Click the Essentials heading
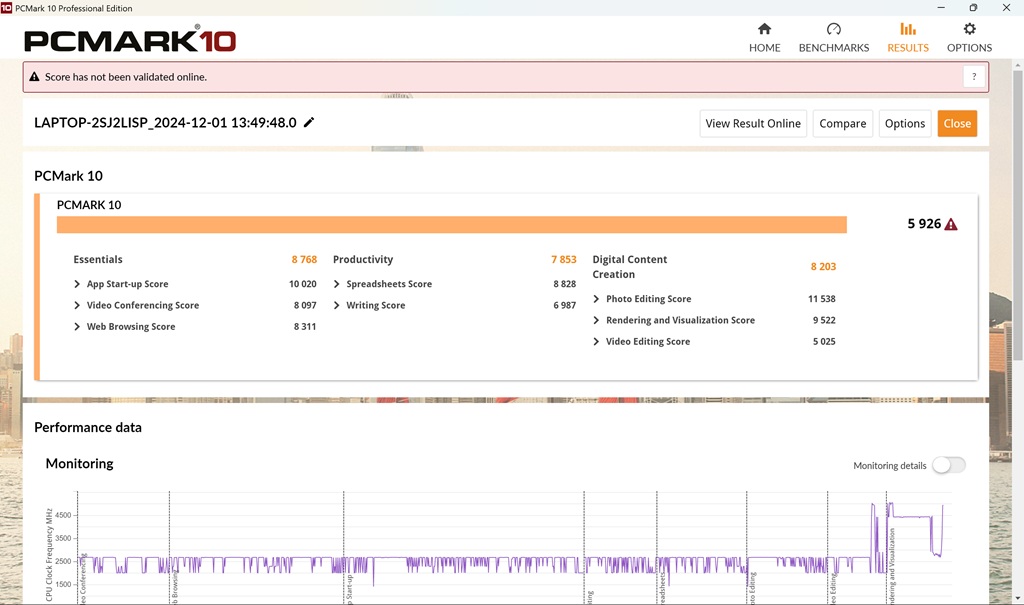Image resolution: width=1024 pixels, height=605 pixels. click(x=98, y=259)
